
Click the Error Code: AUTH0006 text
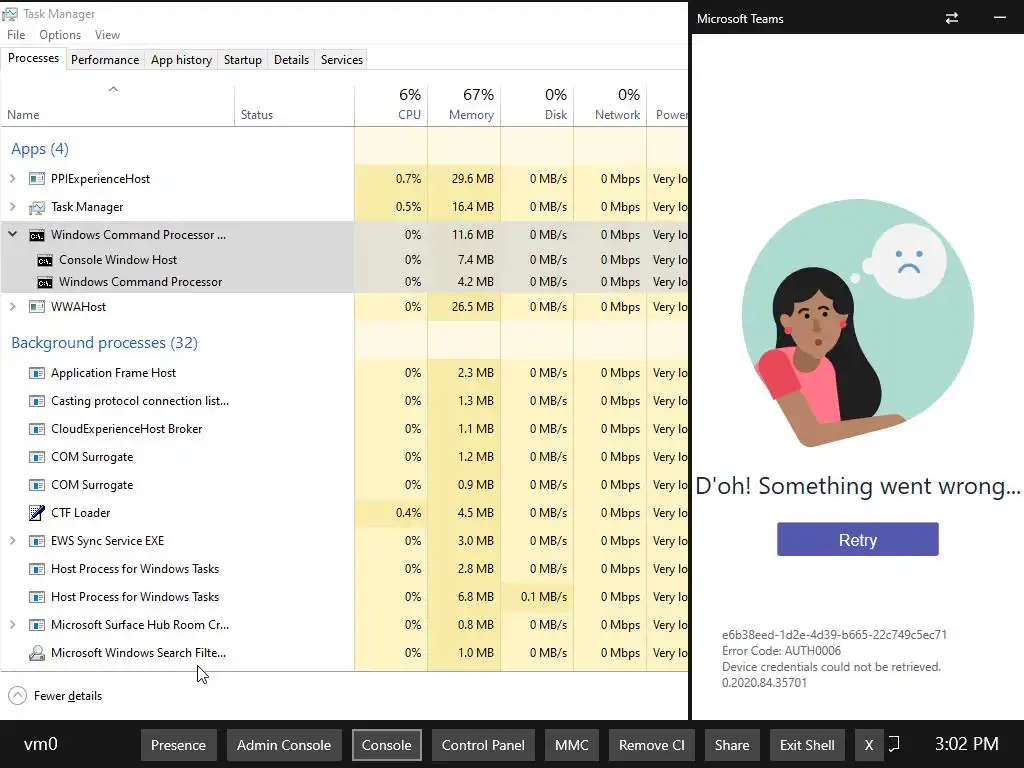[x=781, y=650]
